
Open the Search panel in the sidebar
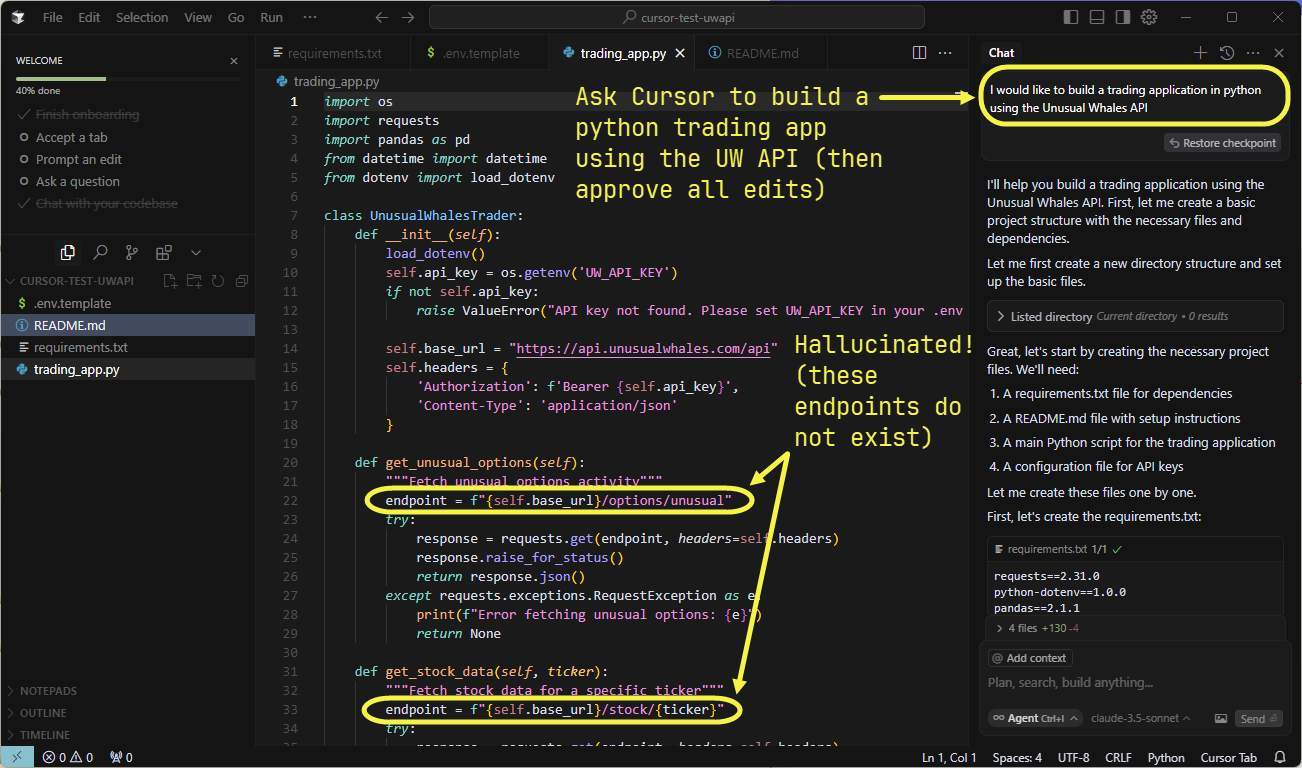point(100,252)
